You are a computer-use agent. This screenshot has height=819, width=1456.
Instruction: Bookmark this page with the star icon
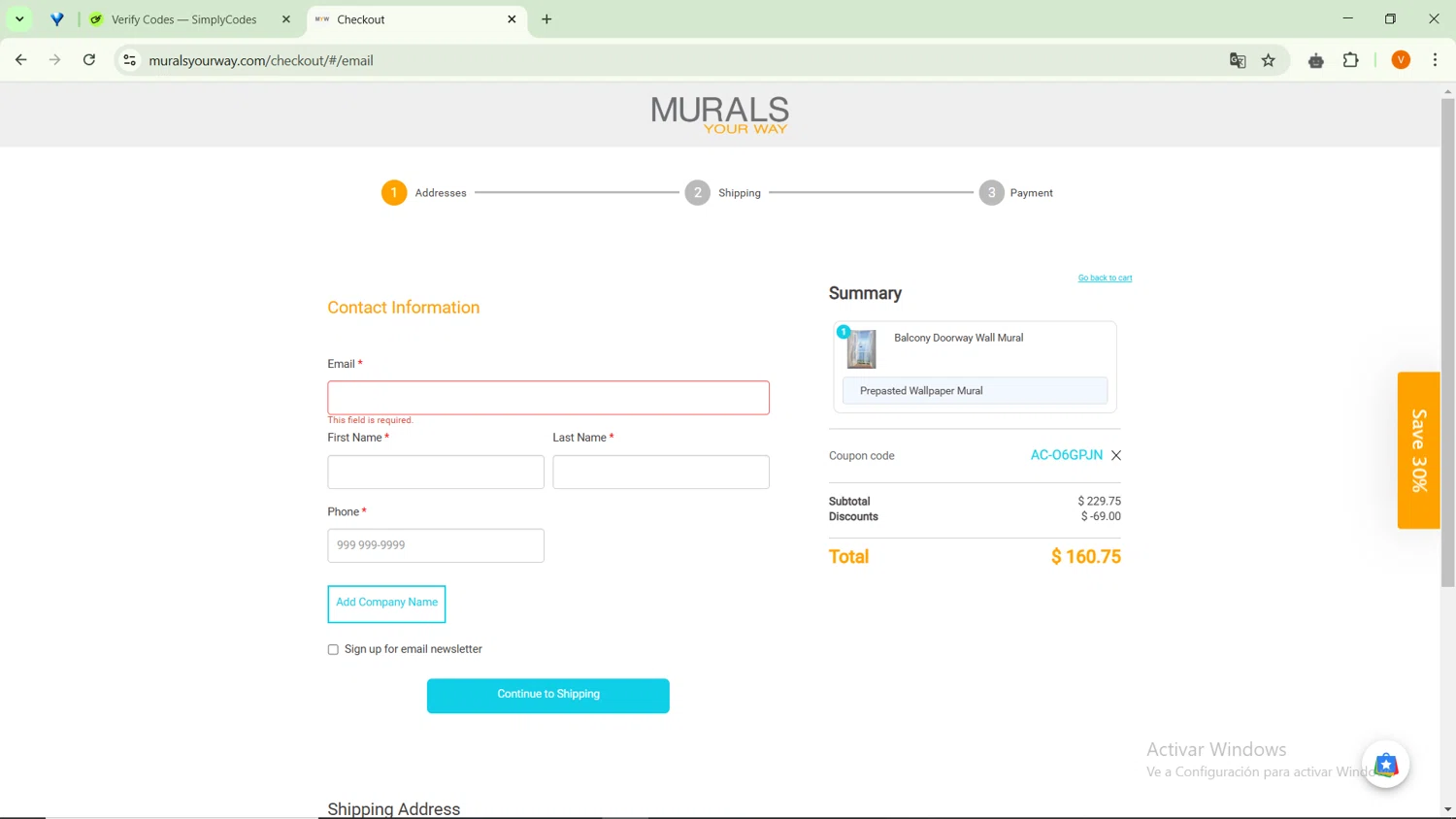pos(1269,60)
